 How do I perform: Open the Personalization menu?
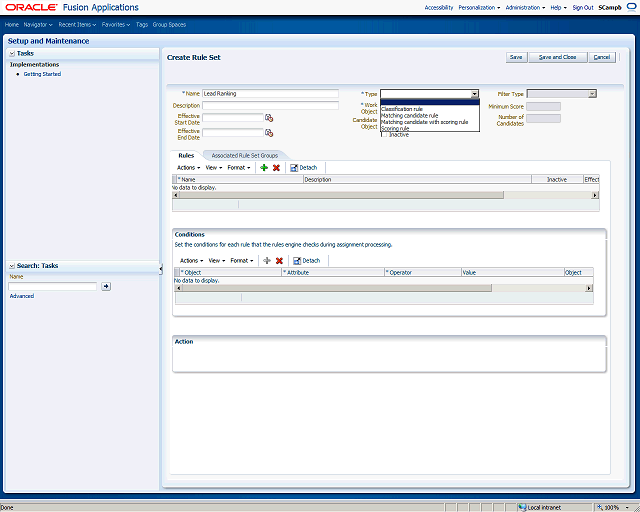[x=479, y=7]
